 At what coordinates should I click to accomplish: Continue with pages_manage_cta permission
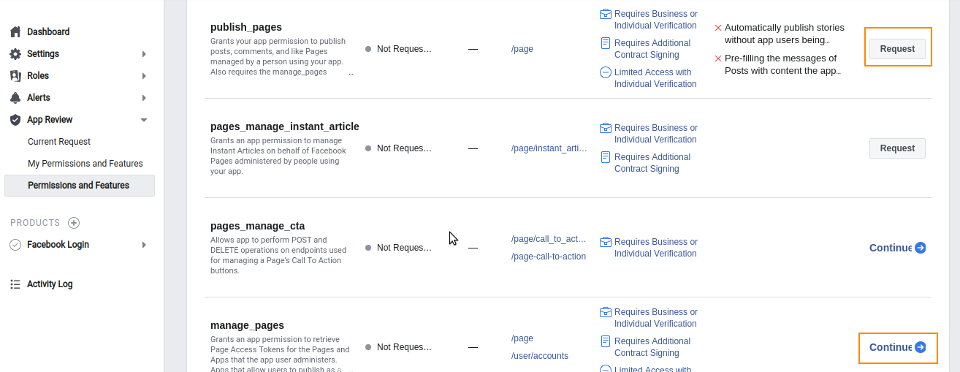(x=898, y=248)
